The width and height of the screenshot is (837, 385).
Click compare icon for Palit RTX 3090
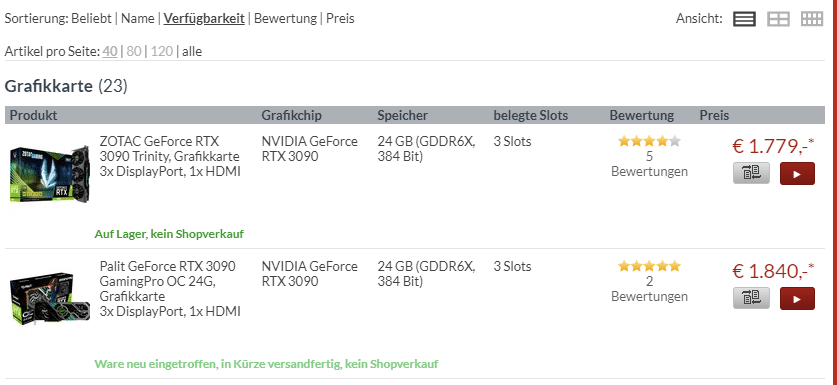click(x=752, y=298)
